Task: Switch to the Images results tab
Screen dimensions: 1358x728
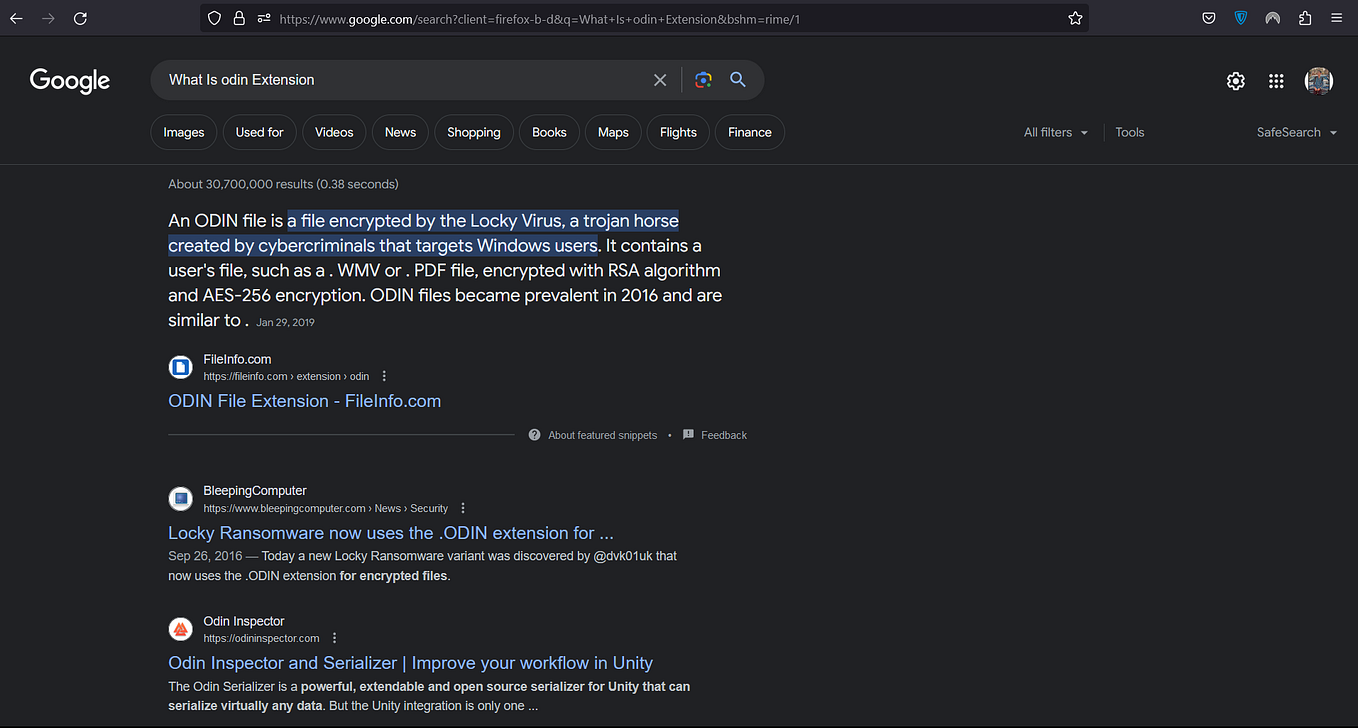Action: point(183,132)
